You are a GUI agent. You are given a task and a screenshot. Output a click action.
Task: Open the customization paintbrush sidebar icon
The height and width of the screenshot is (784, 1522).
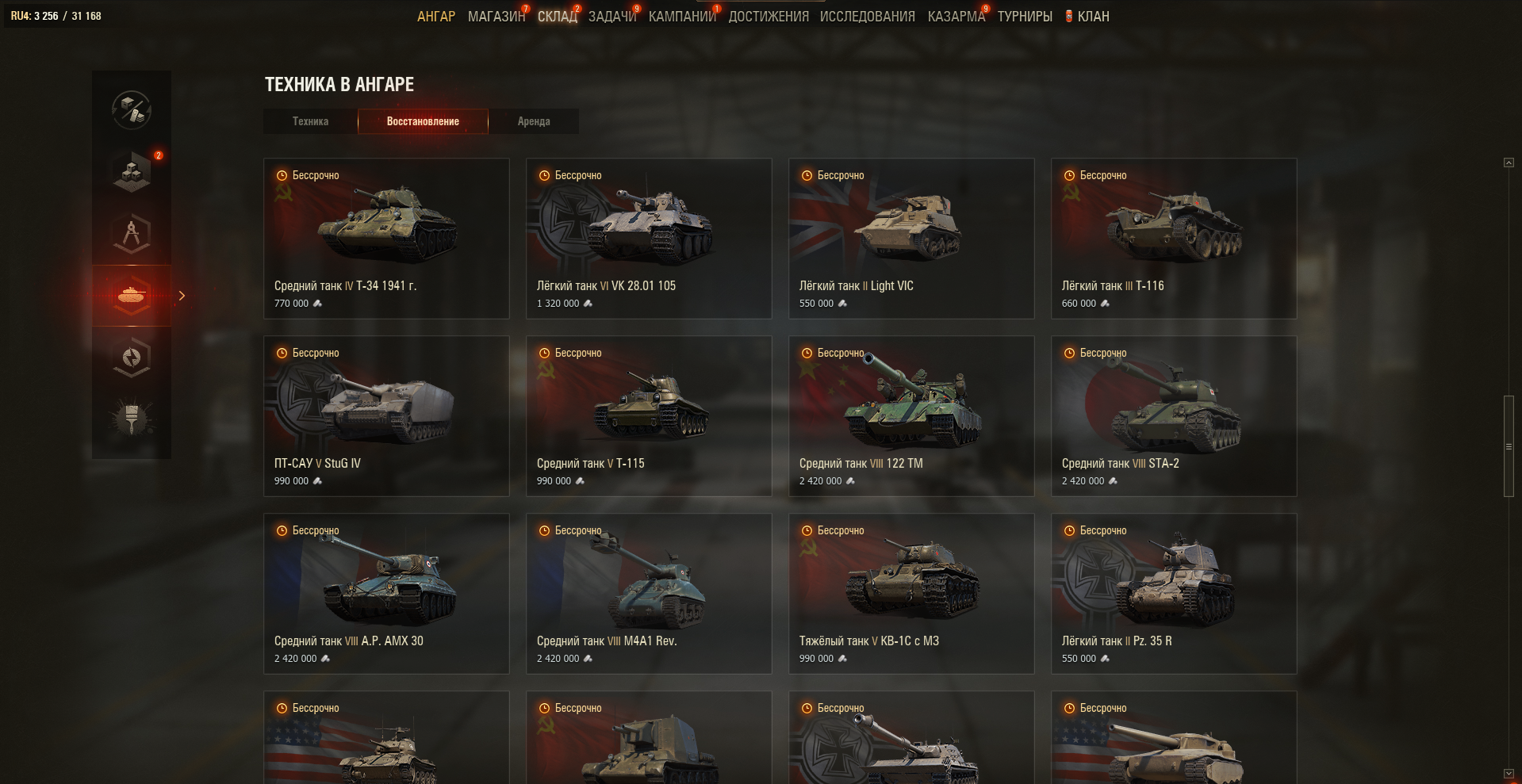tap(132, 419)
